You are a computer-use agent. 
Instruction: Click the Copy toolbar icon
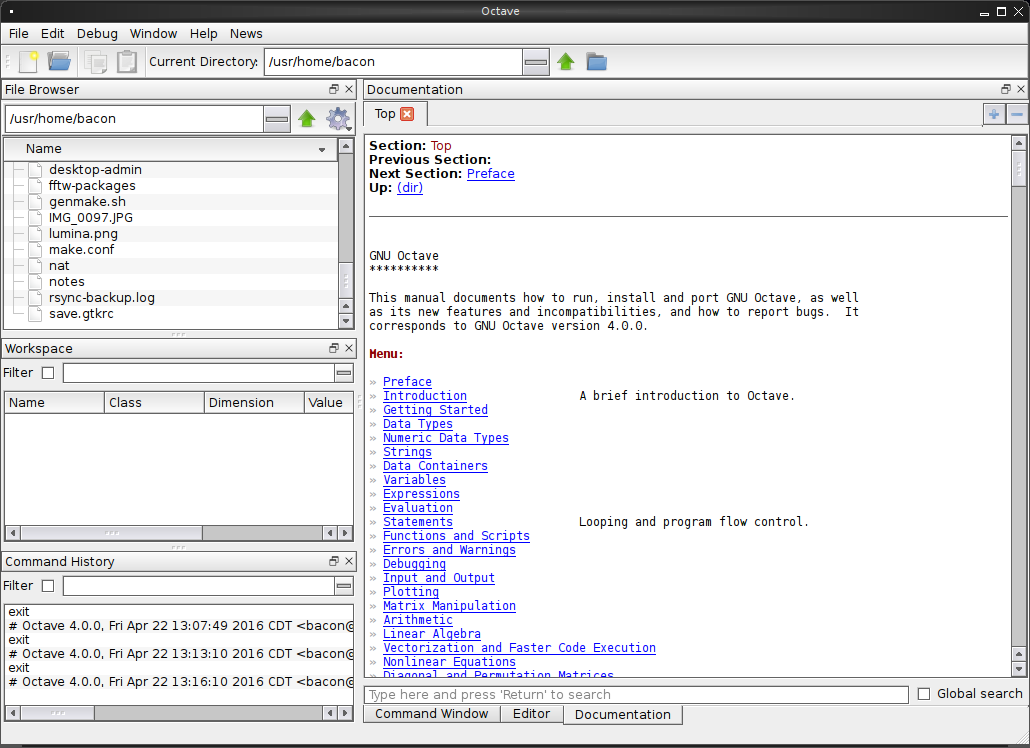click(x=96, y=62)
